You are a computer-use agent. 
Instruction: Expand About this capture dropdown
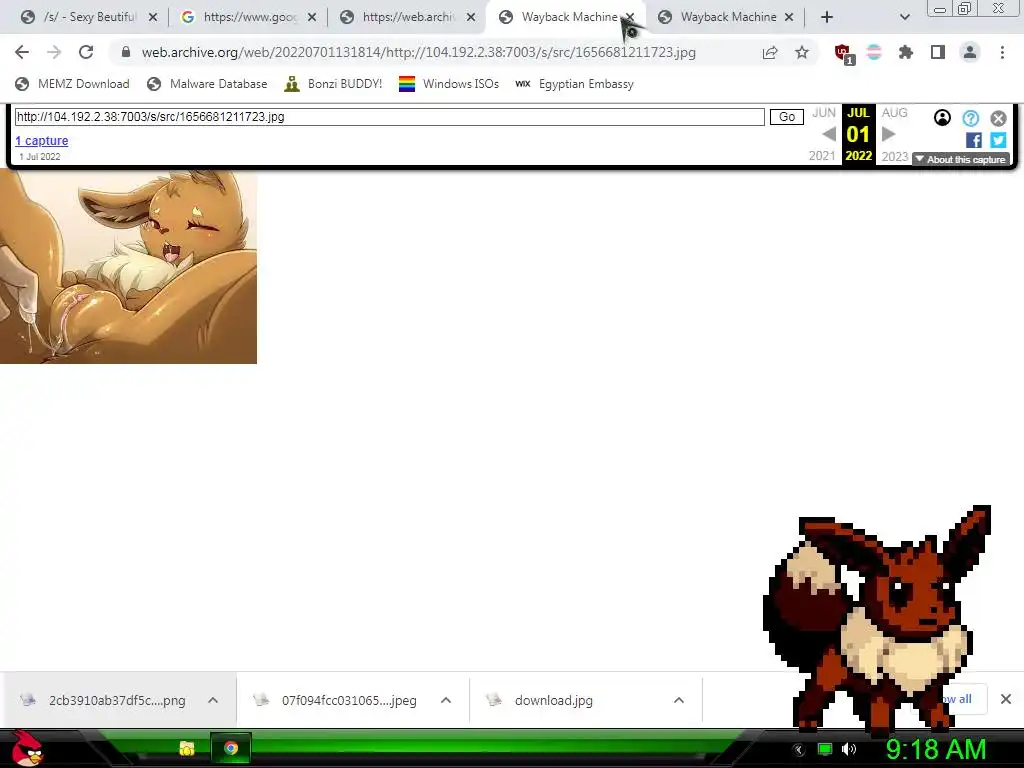tap(961, 159)
